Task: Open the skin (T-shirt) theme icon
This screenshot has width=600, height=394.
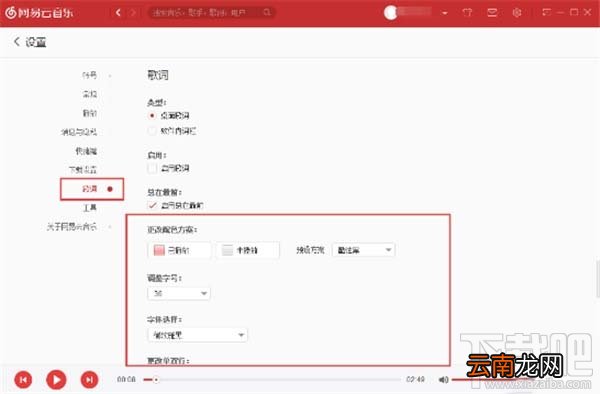Action: point(467,13)
